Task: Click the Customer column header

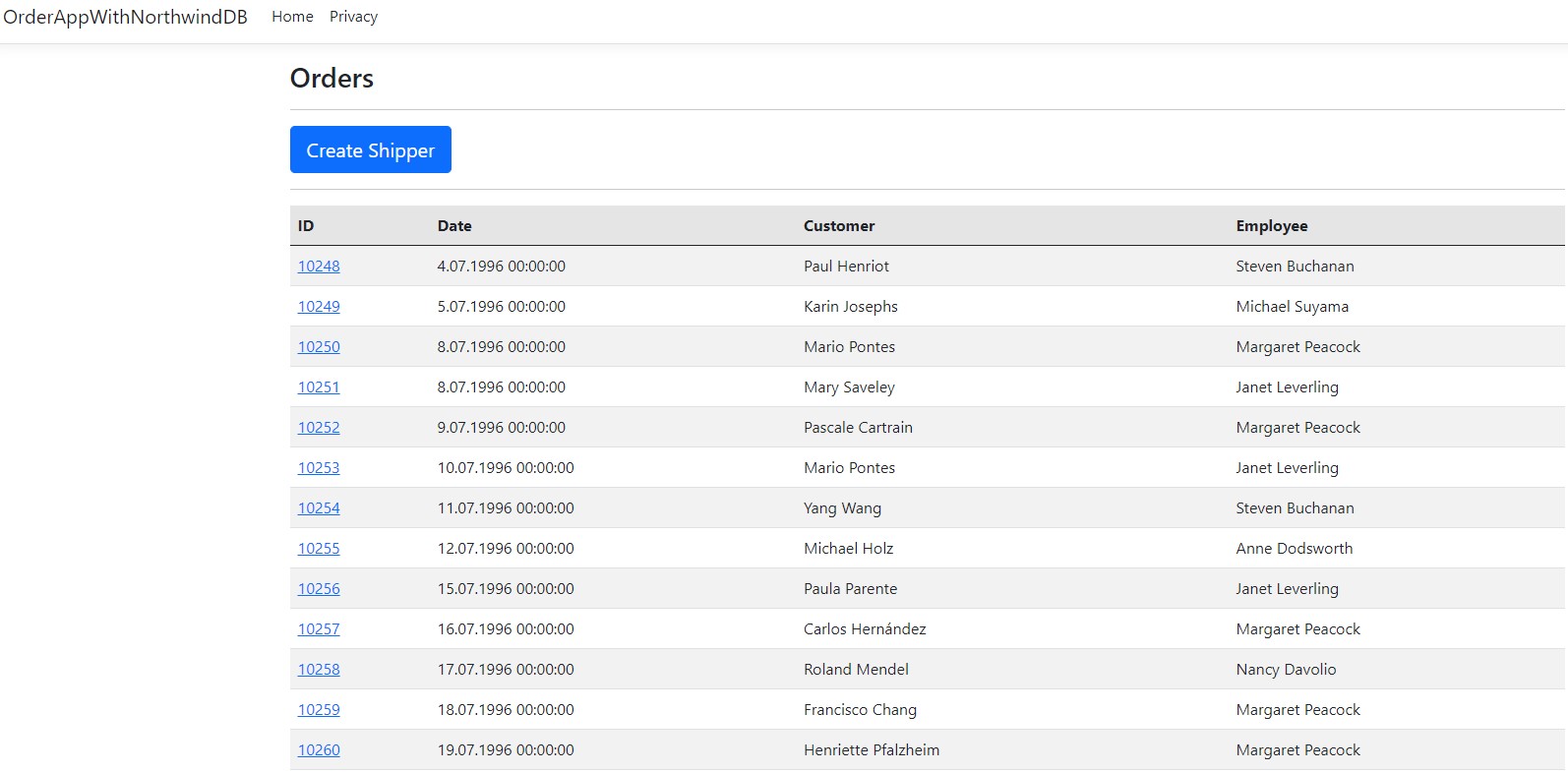Action: [839, 226]
